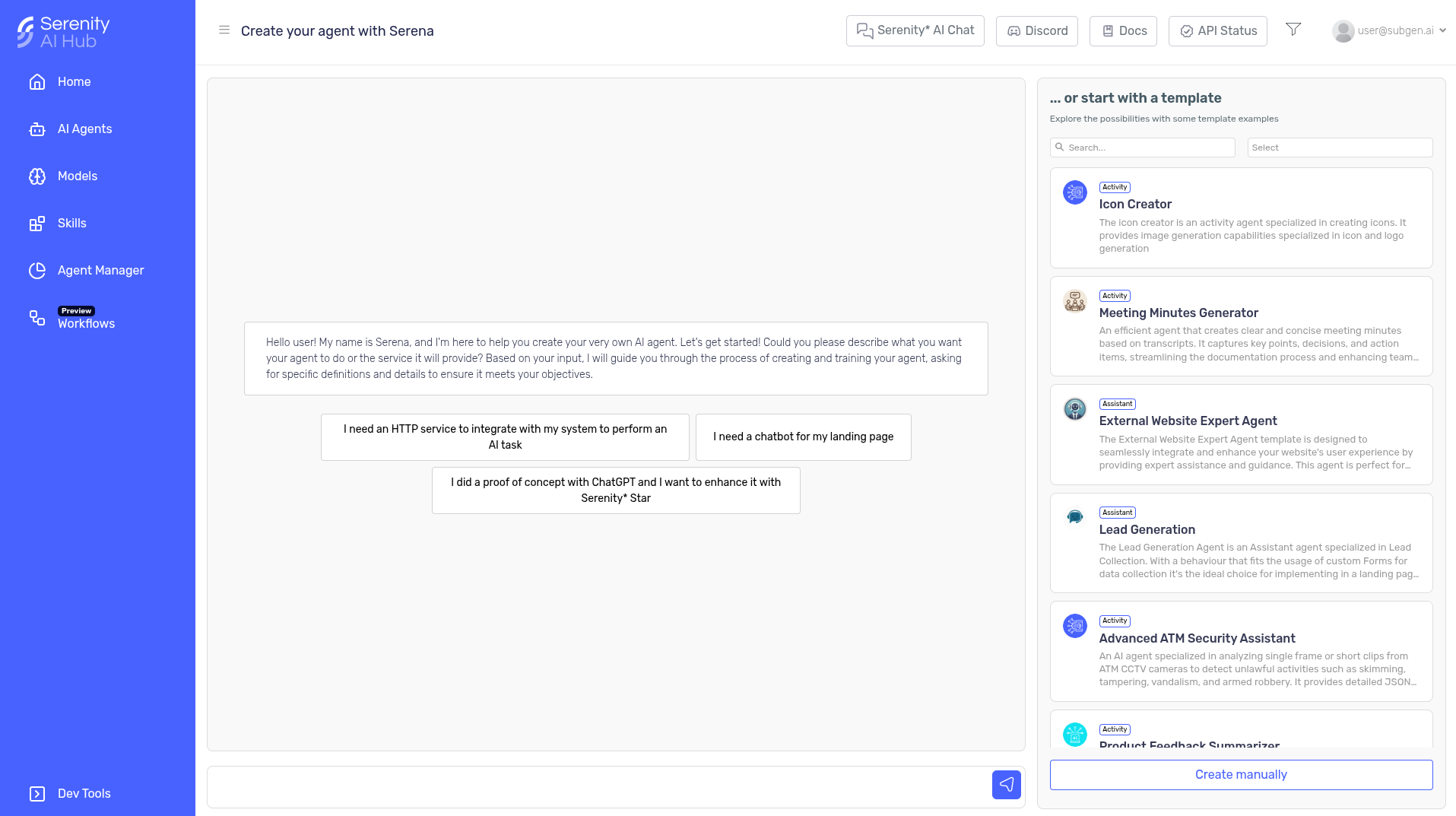Image resolution: width=1456 pixels, height=816 pixels.
Task: Click the send message paper plane icon
Action: (x=1006, y=784)
